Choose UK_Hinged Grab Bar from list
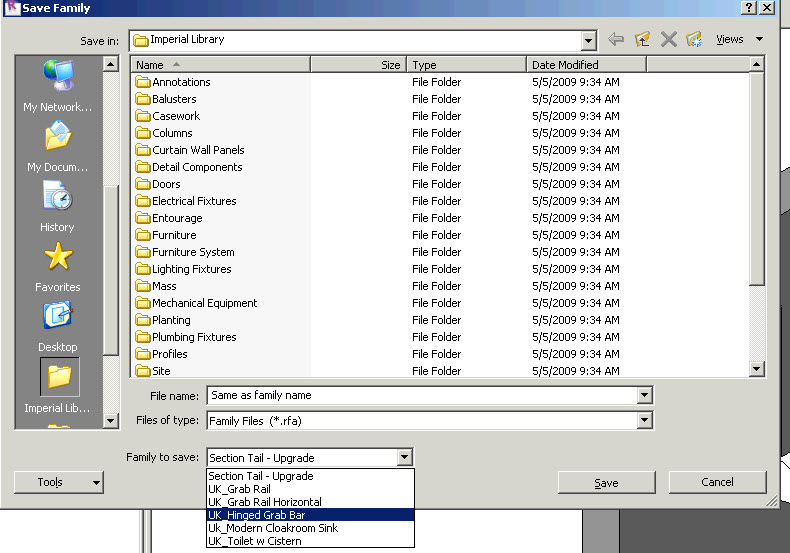 point(310,515)
